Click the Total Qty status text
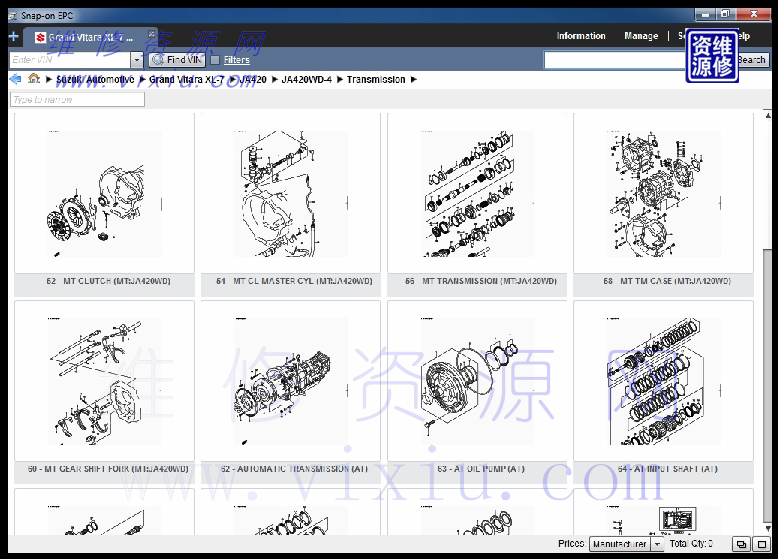The image size is (778, 559). click(x=691, y=544)
